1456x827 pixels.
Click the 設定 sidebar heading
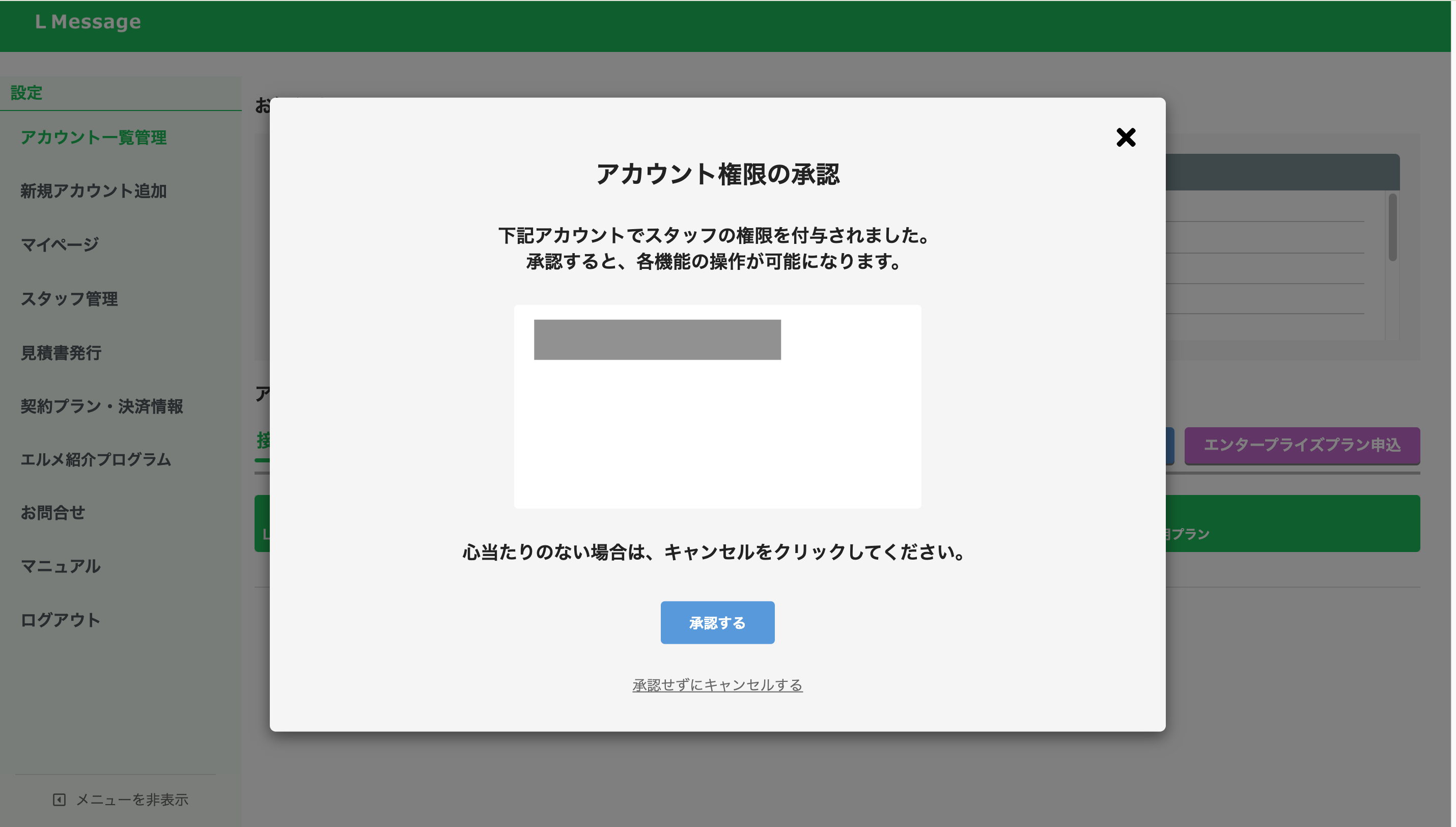26,93
